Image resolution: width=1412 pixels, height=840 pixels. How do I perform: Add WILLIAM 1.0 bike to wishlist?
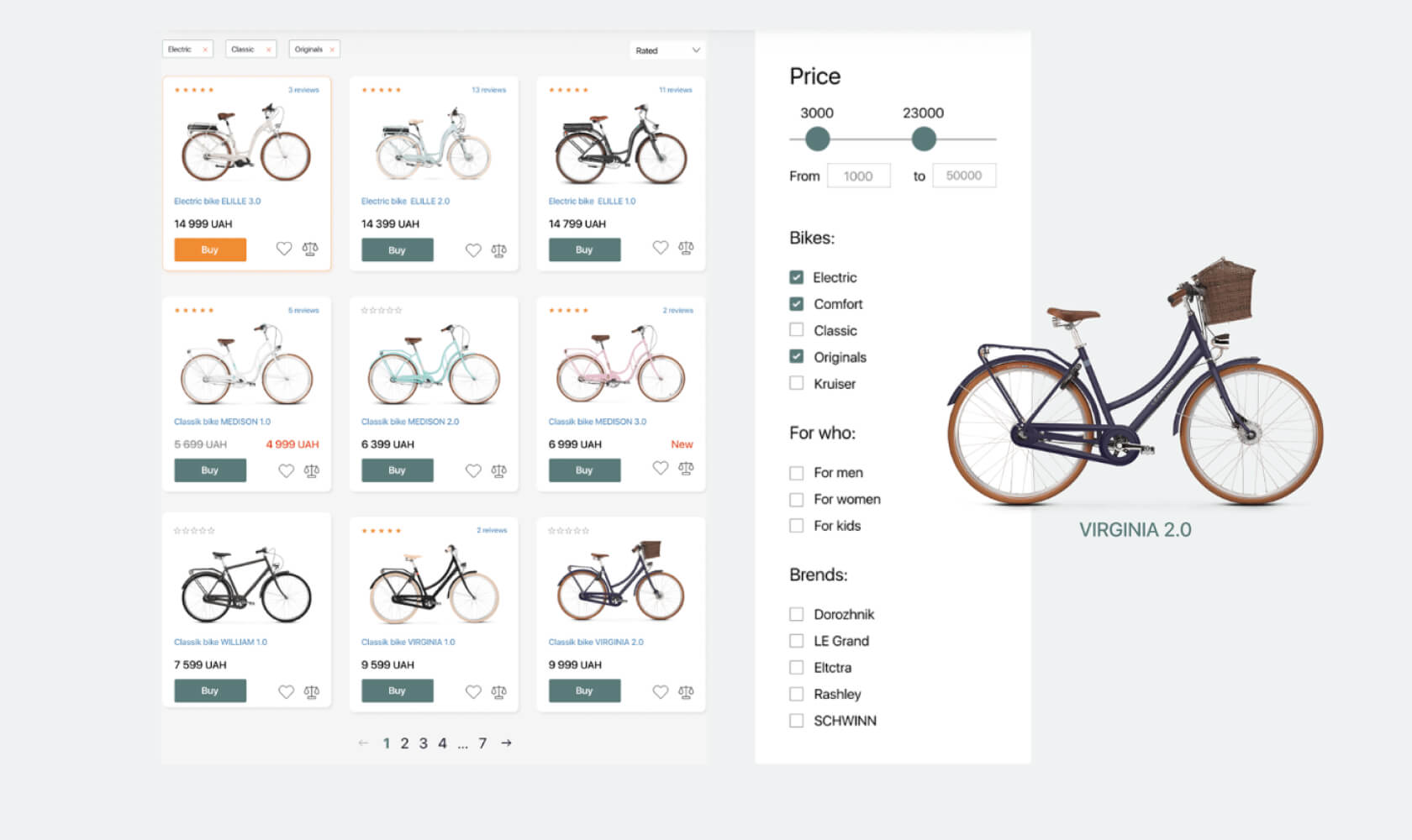[x=286, y=692]
